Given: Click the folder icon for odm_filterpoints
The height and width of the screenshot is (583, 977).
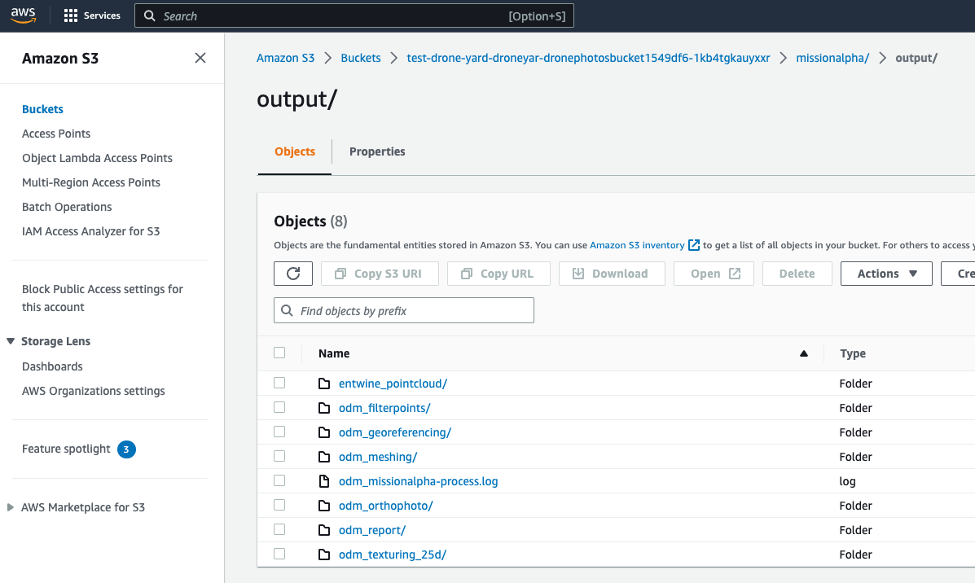Looking at the screenshot, I should point(324,408).
